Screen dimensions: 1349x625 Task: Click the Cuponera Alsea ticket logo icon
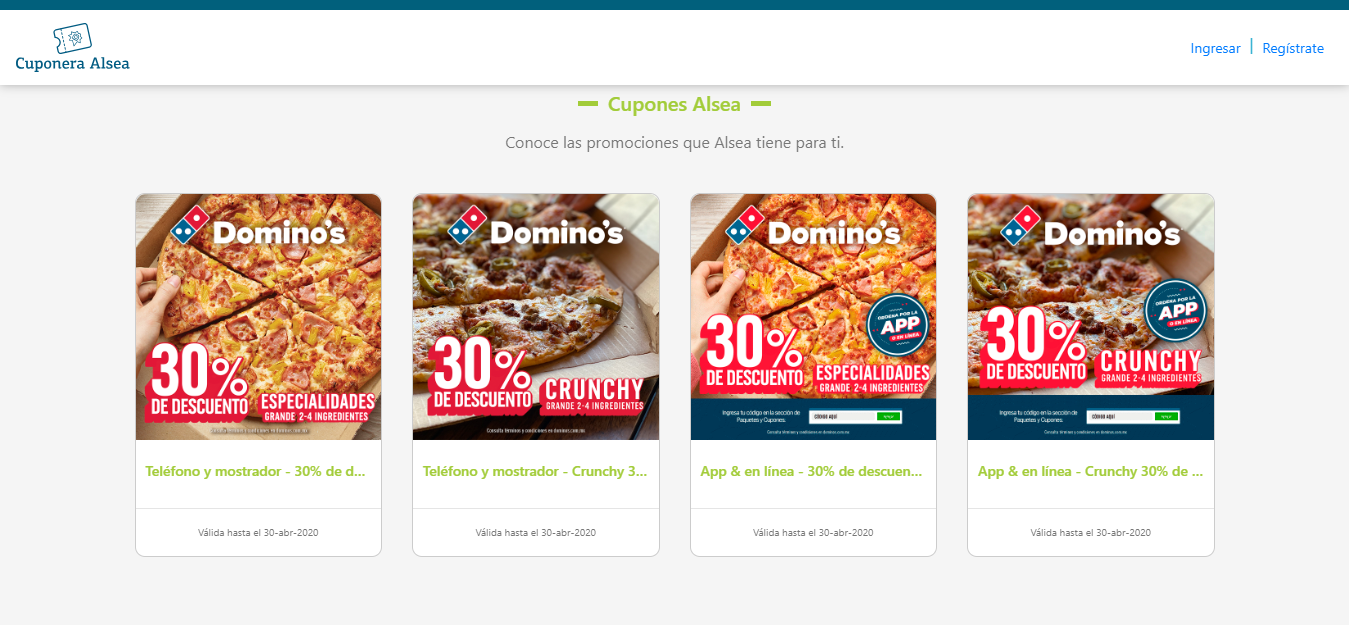click(x=72, y=38)
